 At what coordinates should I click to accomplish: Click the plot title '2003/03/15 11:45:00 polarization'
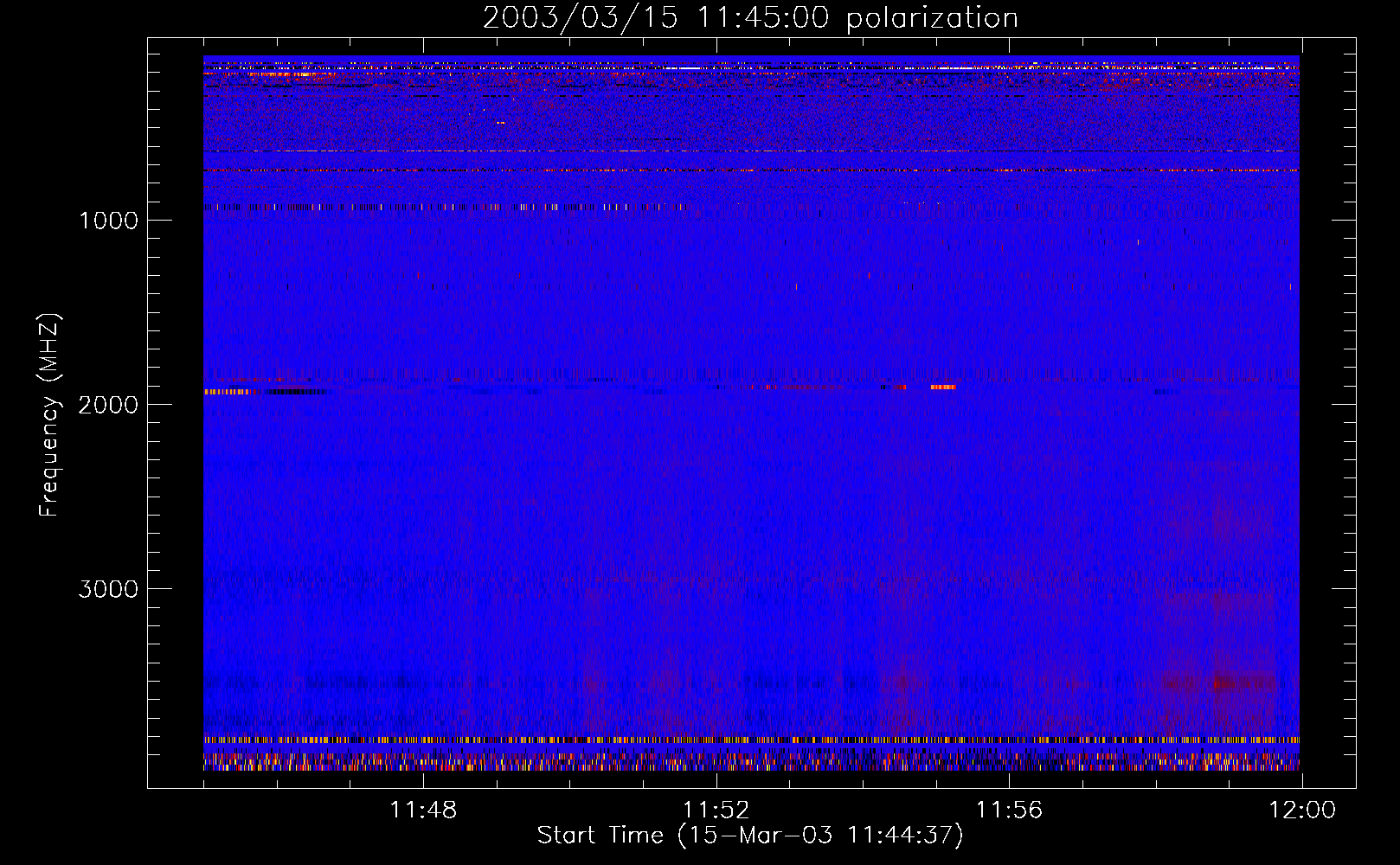pos(750,17)
